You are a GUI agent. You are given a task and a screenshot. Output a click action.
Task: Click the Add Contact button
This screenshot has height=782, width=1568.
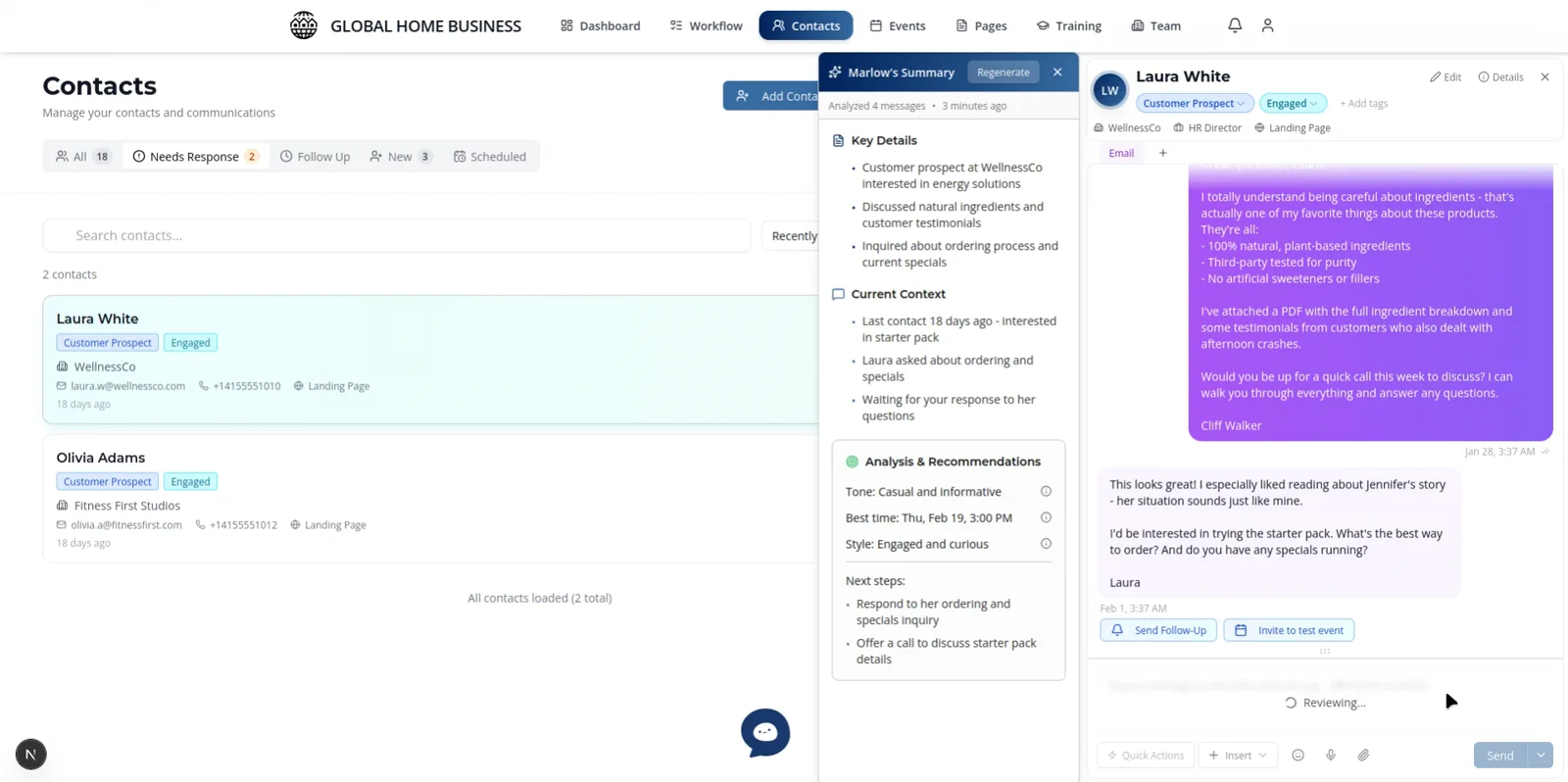pyautogui.click(x=772, y=96)
